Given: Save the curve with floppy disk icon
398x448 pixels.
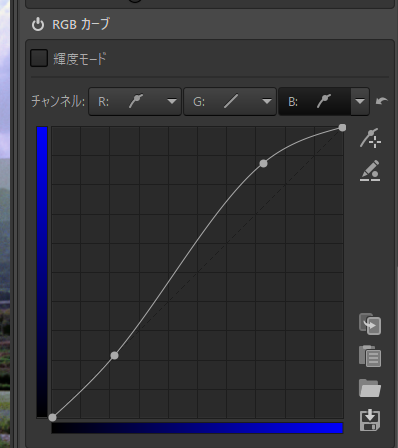Looking at the screenshot, I should (370, 420).
